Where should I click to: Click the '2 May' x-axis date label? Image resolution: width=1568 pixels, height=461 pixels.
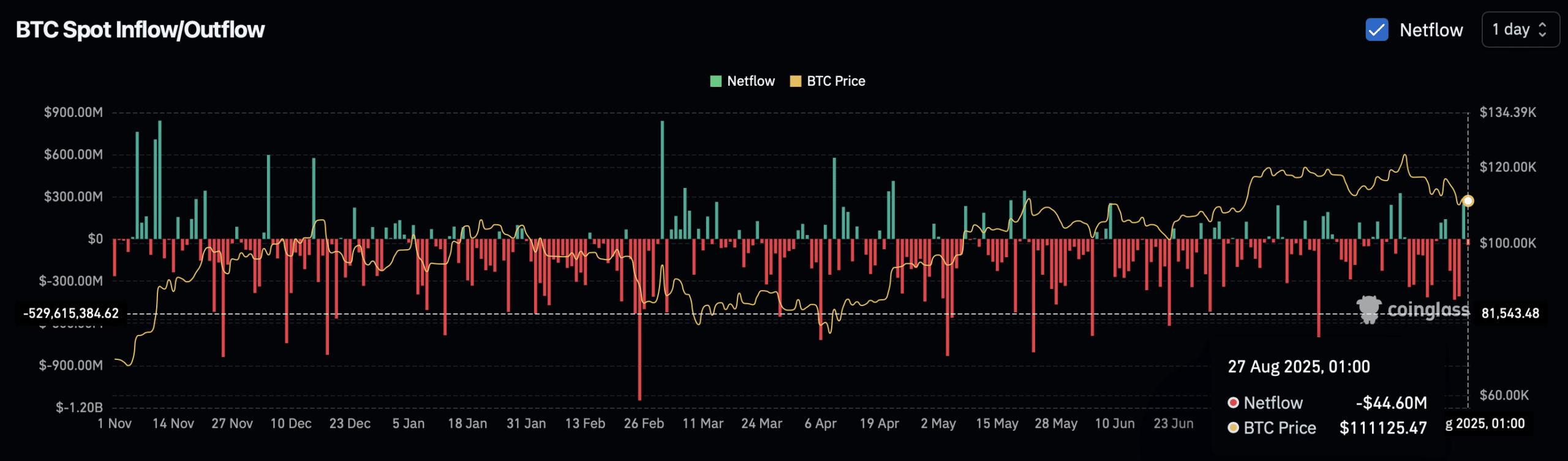pyautogui.click(x=938, y=424)
